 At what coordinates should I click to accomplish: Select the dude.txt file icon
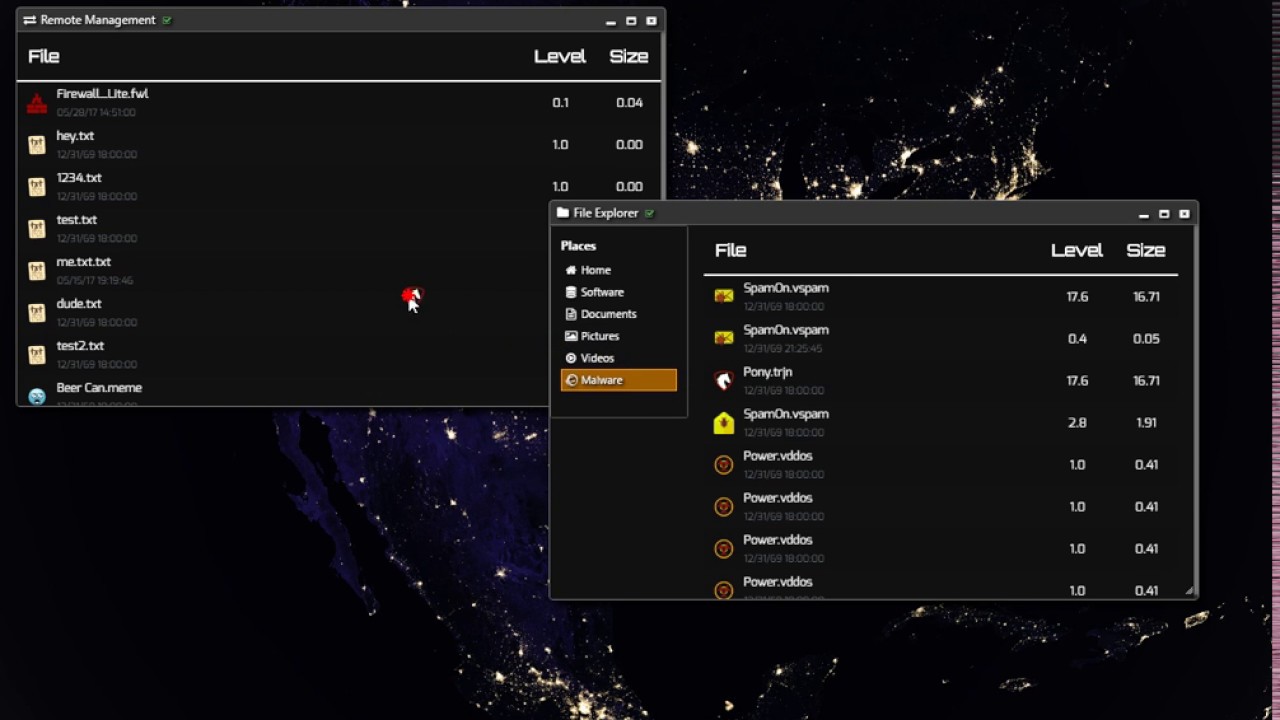[37, 313]
